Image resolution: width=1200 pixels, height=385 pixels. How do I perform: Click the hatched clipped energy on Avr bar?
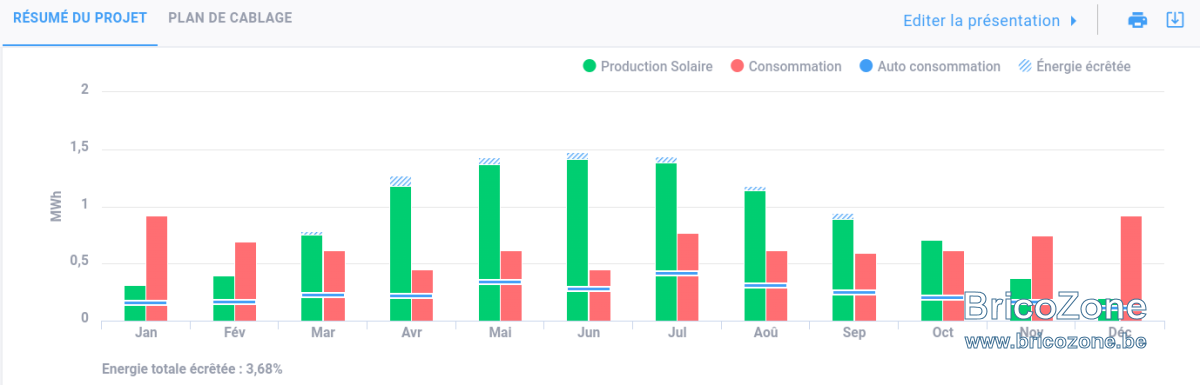pos(401,182)
